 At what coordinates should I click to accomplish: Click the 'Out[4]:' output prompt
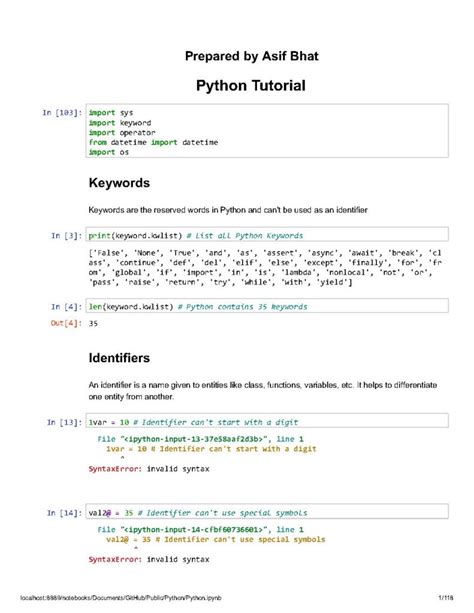pyautogui.click(x=66, y=323)
